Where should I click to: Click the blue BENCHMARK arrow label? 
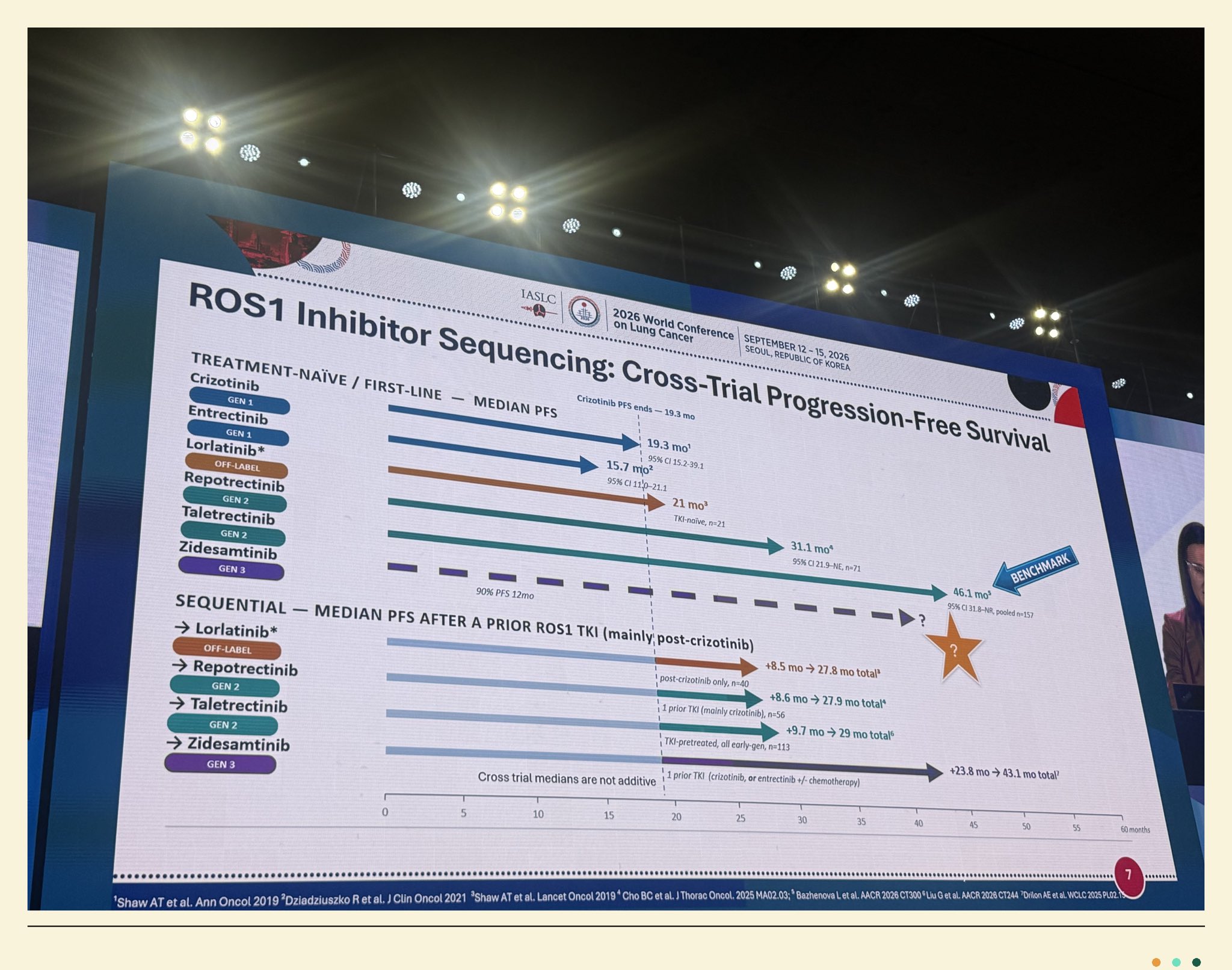tap(1036, 570)
